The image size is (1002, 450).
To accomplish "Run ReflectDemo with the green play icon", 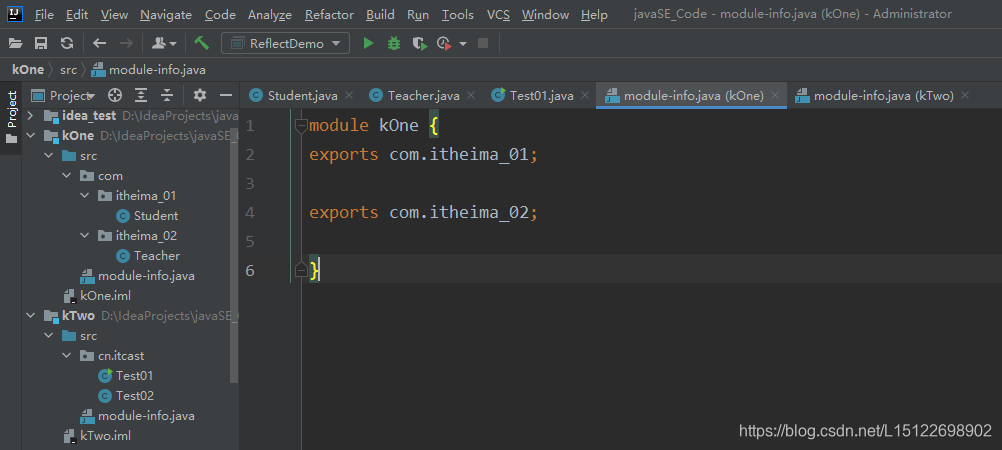I will point(368,43).
